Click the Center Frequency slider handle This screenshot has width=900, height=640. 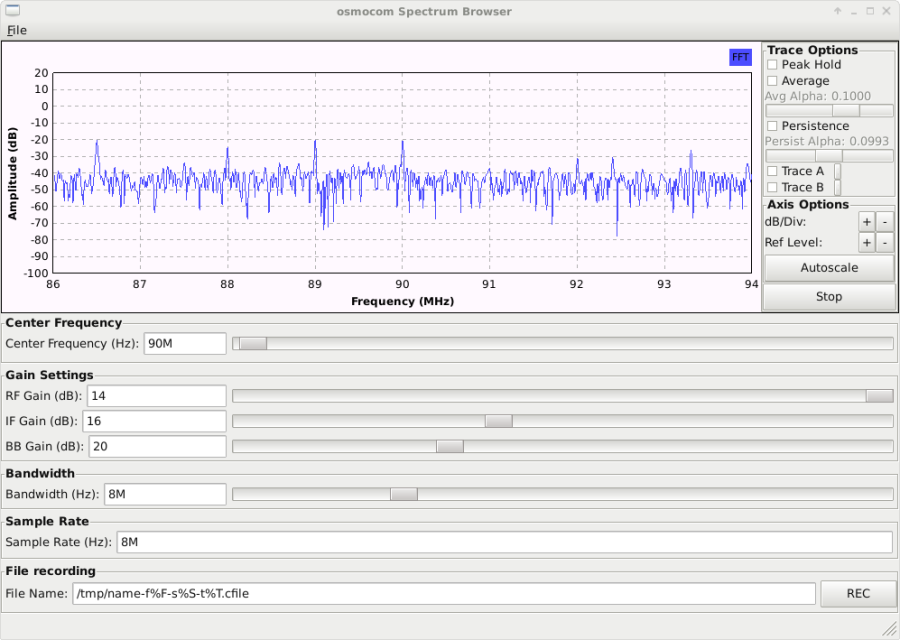click(x=253, y=343)
